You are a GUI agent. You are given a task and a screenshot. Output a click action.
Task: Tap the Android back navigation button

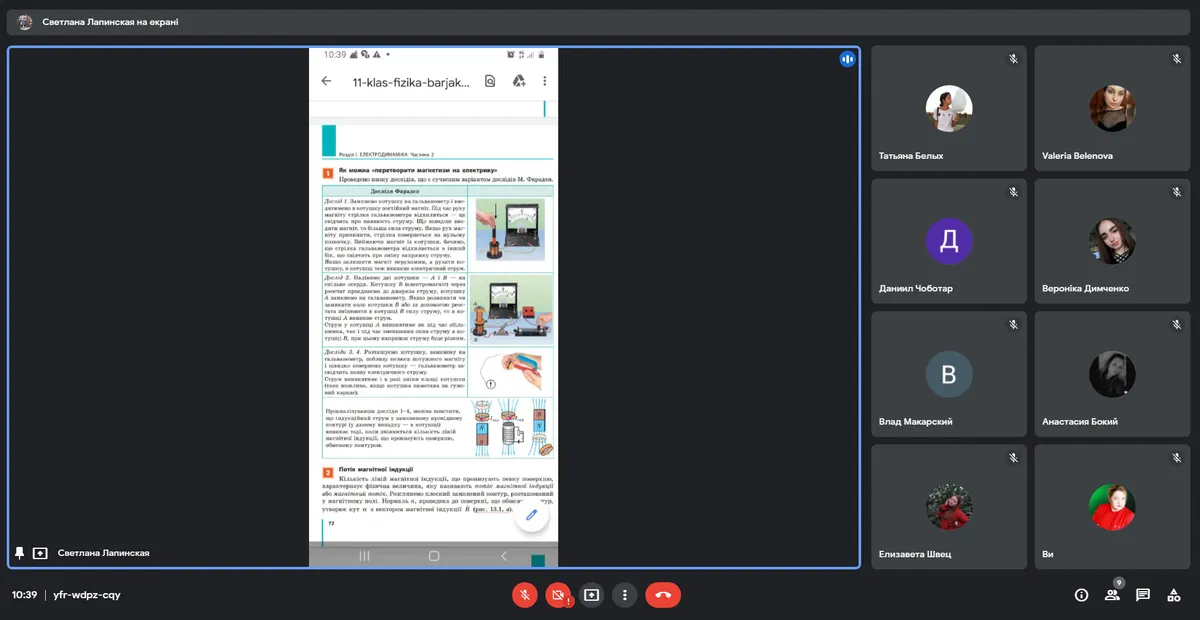pos(504,556)
